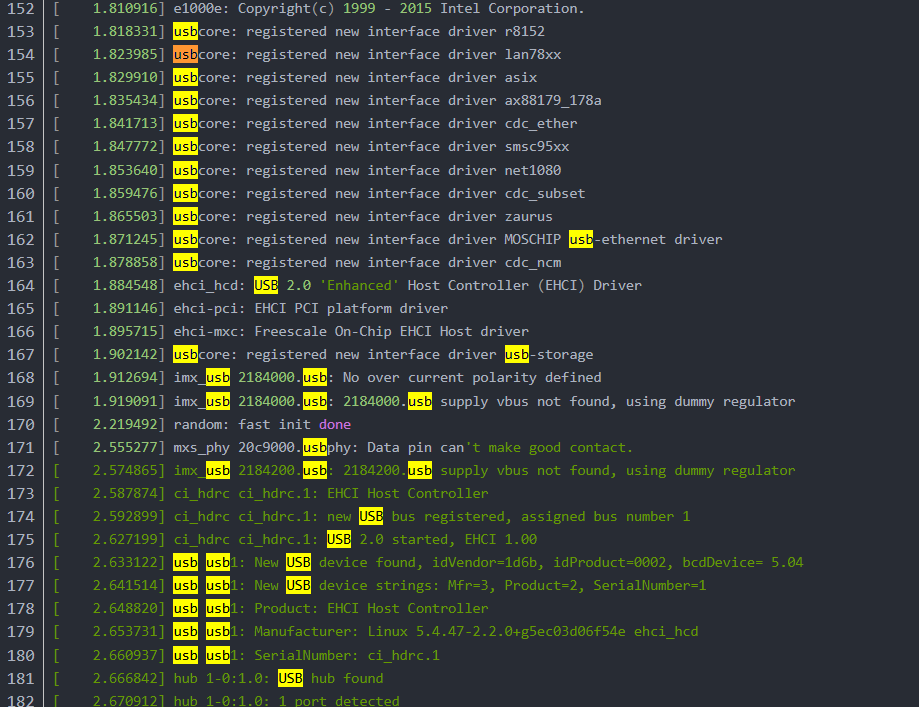Click driver name cdc_ncm
This screenshot has height=707, width=919.
click(x=533, y=263)
